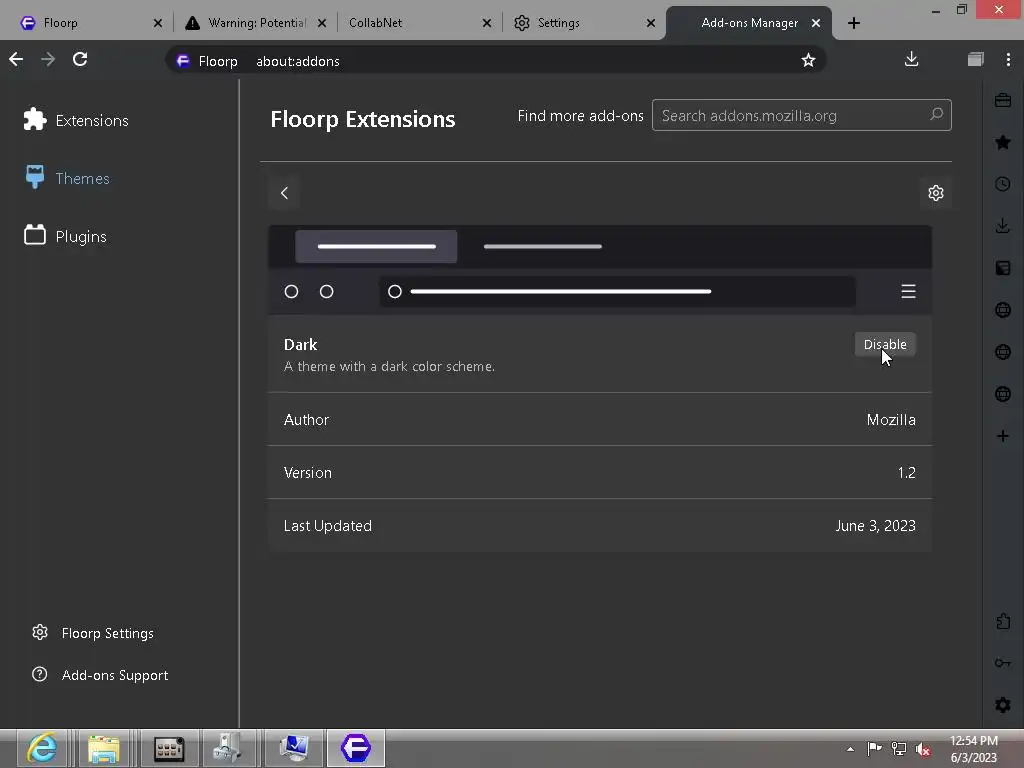Click the Dark theme name heading

tap(300, 344)
